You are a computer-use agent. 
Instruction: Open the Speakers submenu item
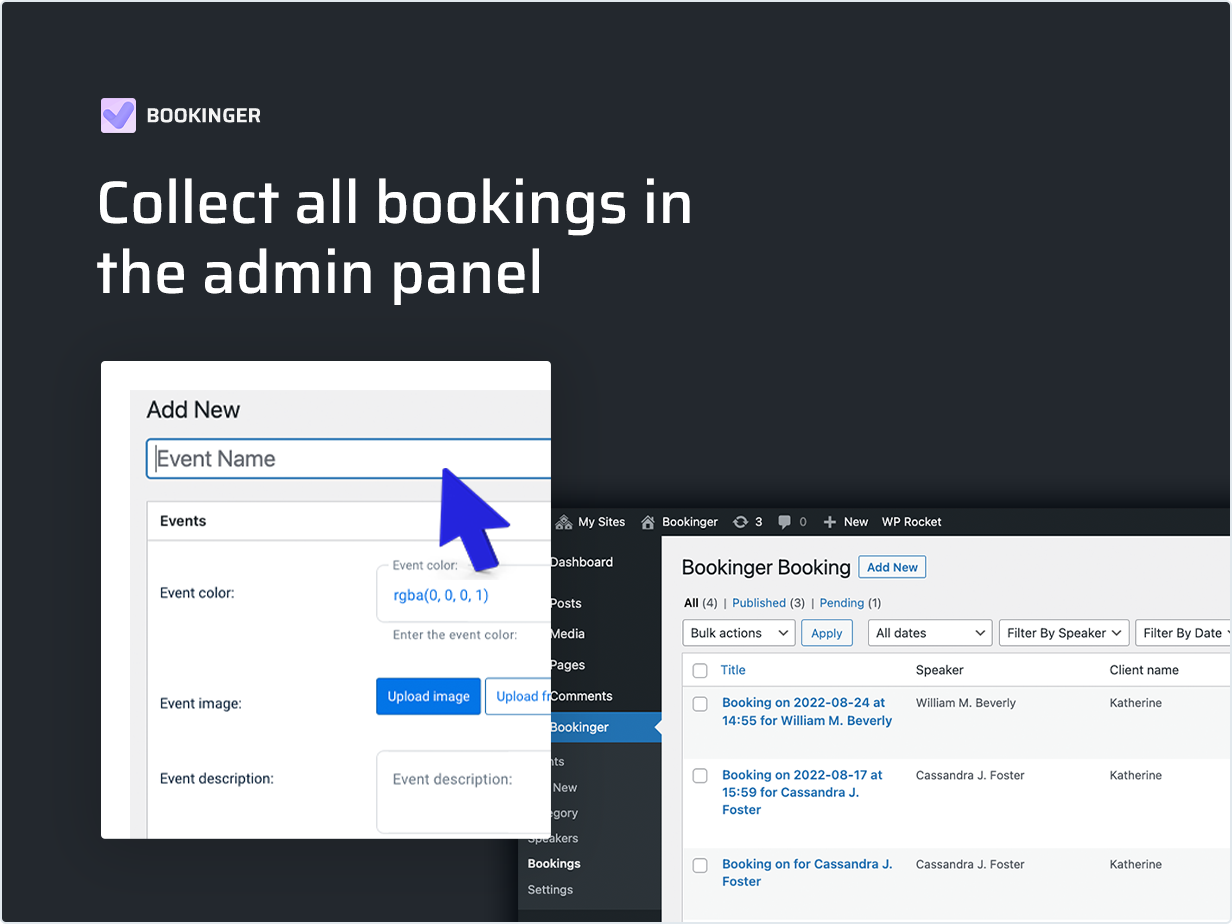click(553, 838)
